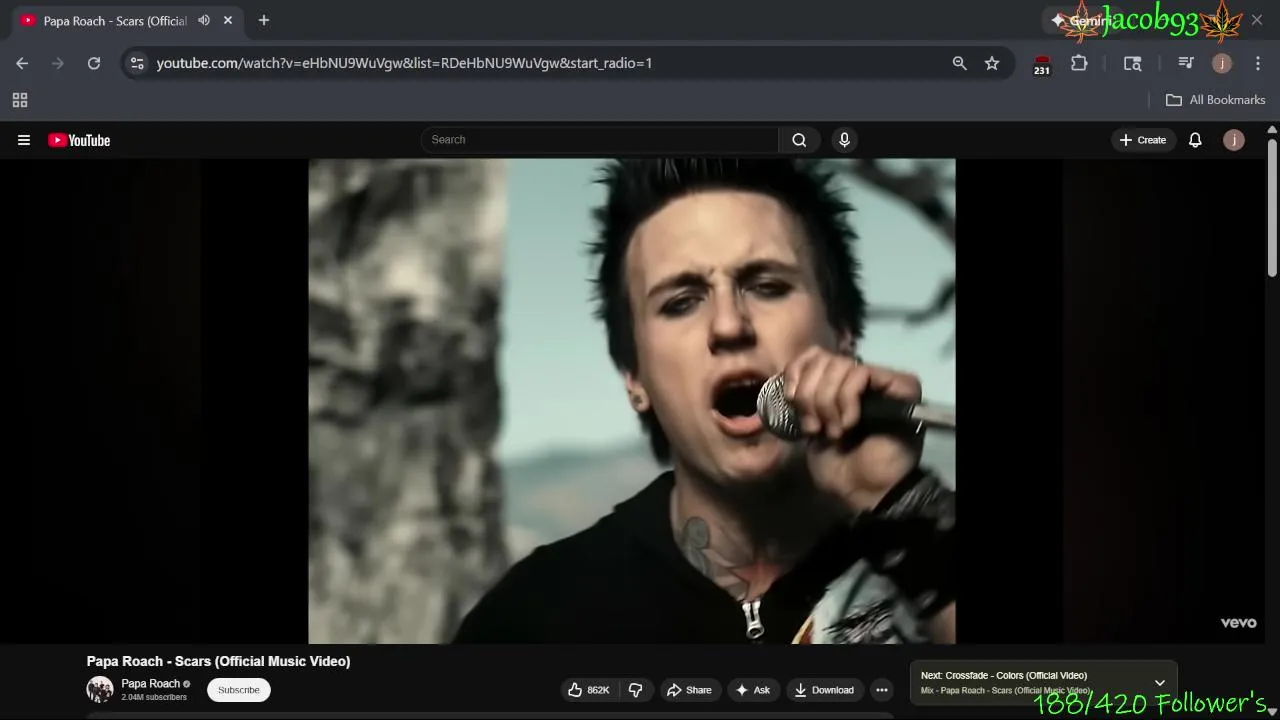The height and width of the screenshot is (720, 1280).
Task: Click the video player to pause
Action: point(632,401)
